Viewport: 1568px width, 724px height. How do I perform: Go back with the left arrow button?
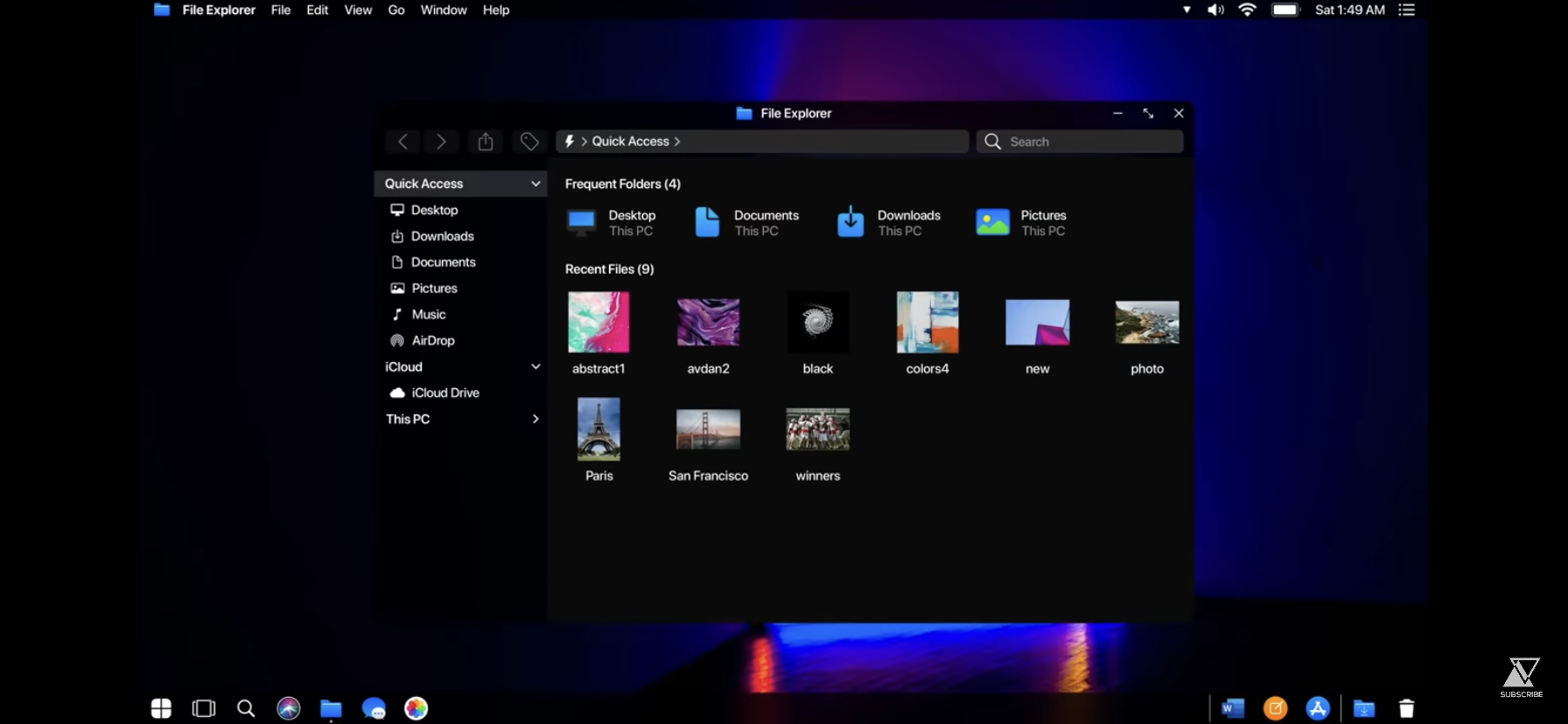402,142
